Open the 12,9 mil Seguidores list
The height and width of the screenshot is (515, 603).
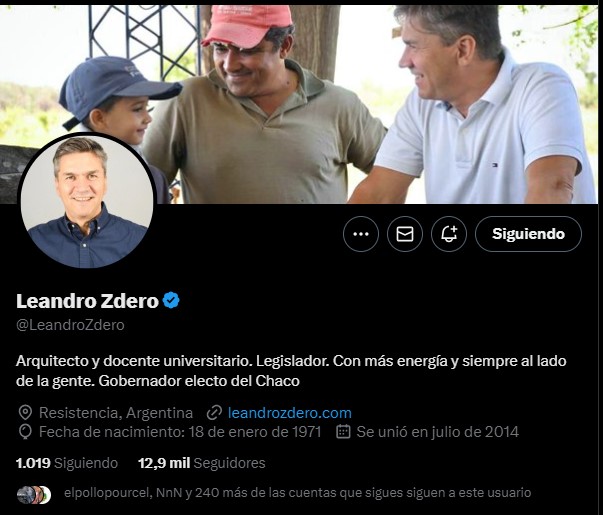202,463
